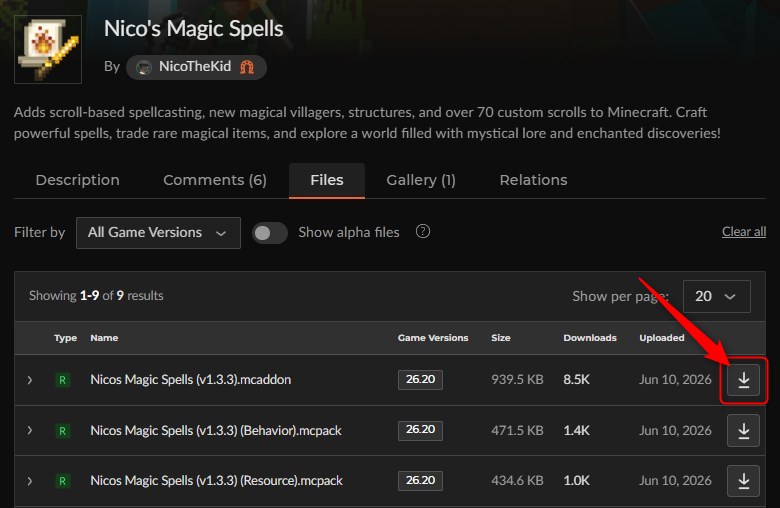Click the Downloads column header
The width and height of the screenshot is (780, 508).
590,338
